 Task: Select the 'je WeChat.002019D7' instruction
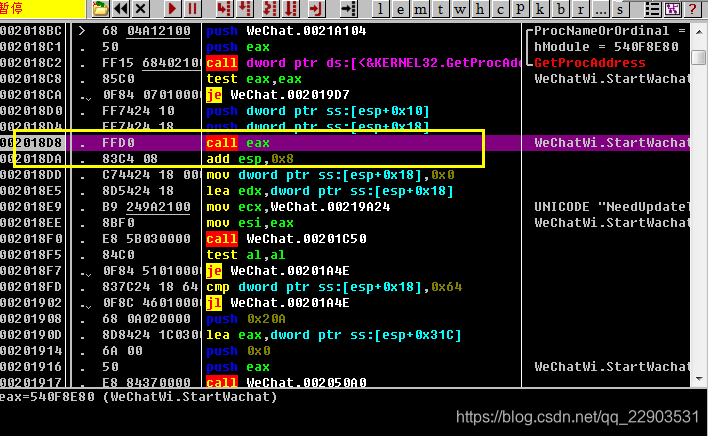click(278, 95)
